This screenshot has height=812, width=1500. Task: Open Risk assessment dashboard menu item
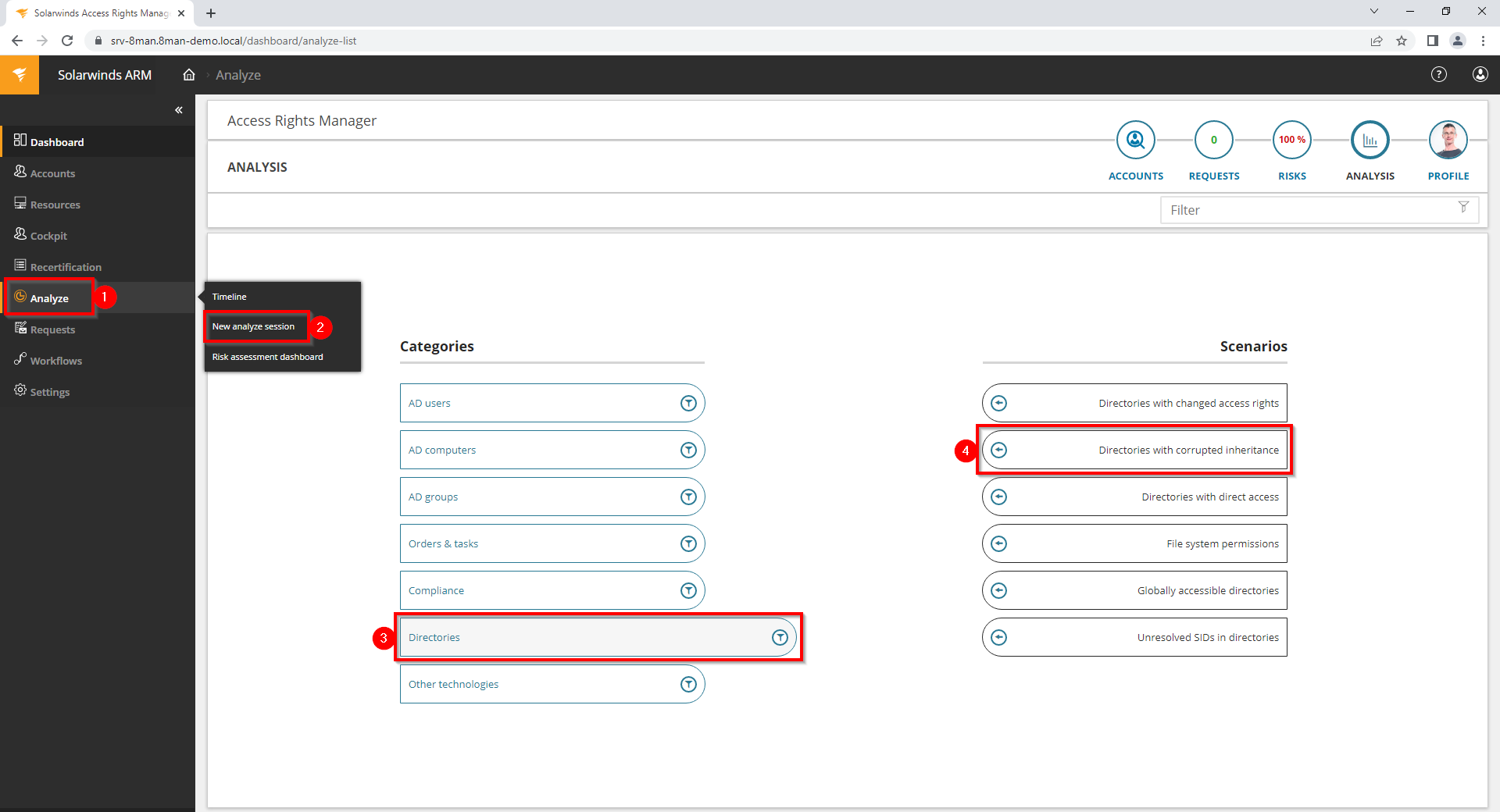tap(268, 357)
